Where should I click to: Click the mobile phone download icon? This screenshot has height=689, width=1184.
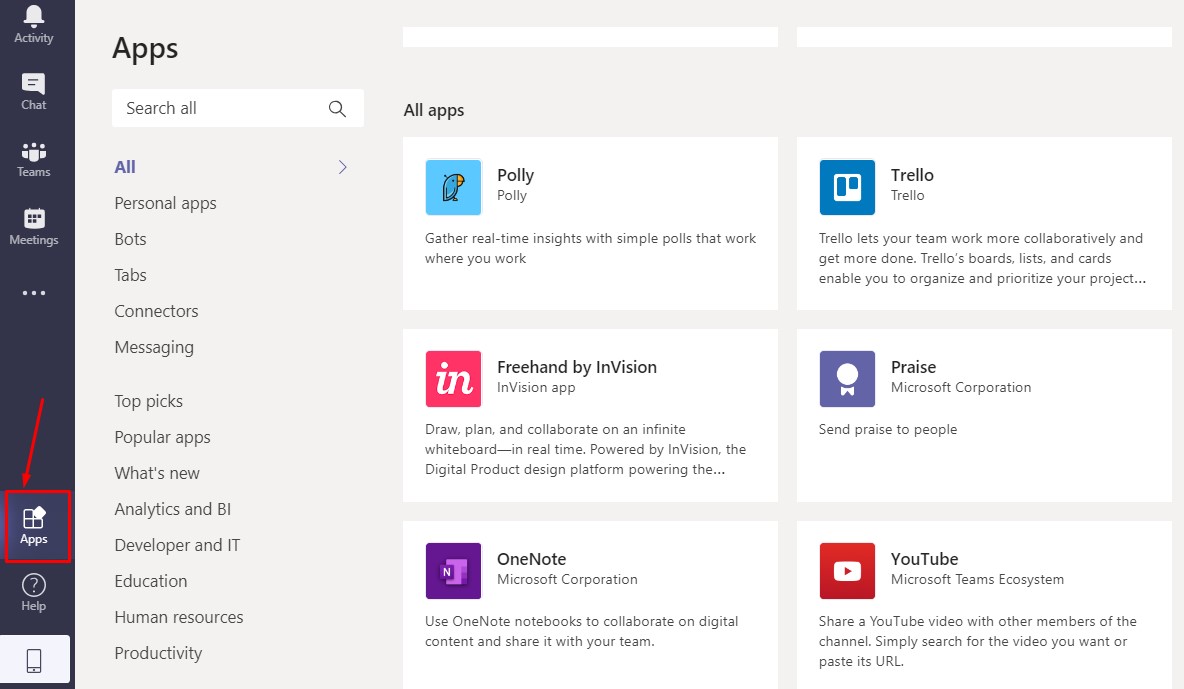[34, 660]
